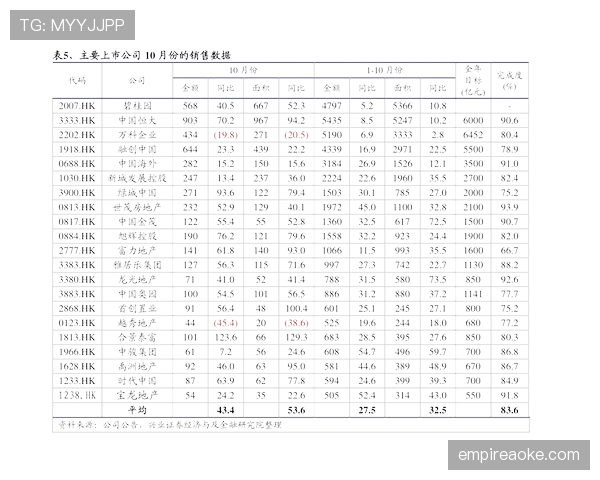Click the 5435 amount in 3333.HK row
This screenshot has height=480, width=600.
coord(331,121)
